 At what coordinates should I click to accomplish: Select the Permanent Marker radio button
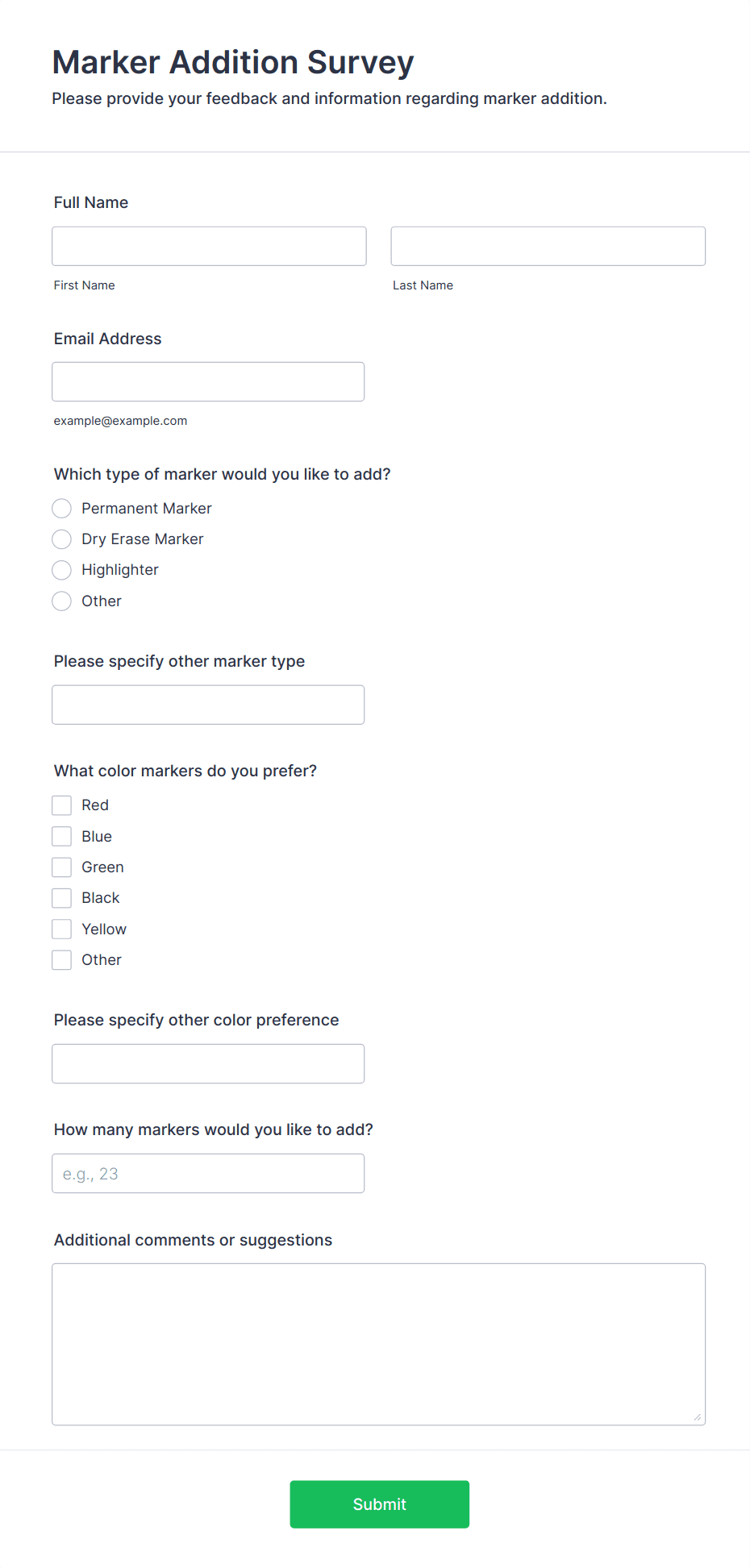click(x=61, y=508)
